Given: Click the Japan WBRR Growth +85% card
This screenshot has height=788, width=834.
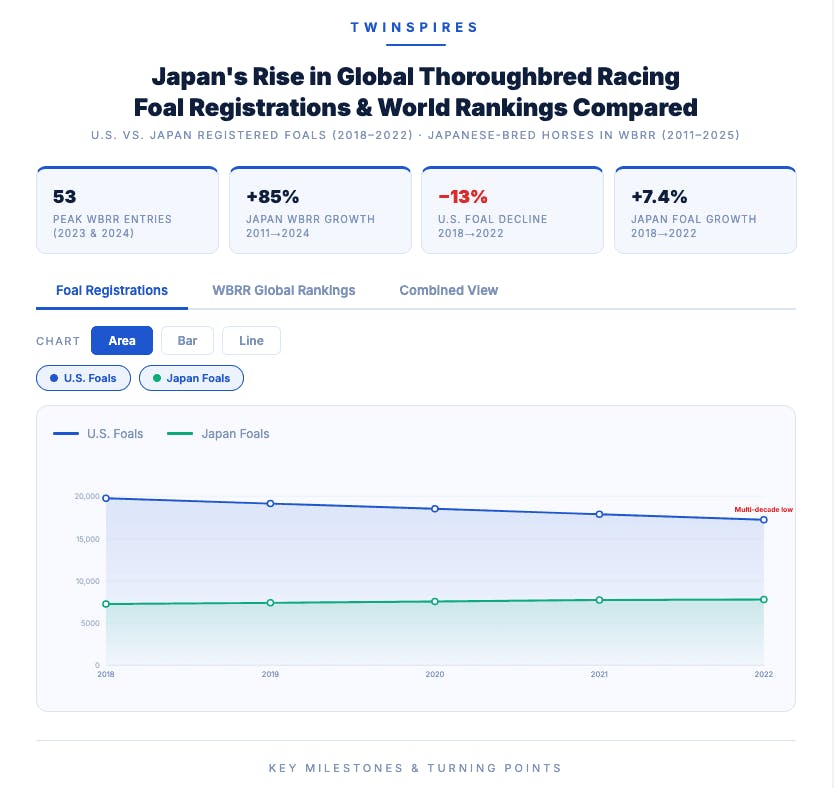Looking at the screenshot, I should [320, 210].
